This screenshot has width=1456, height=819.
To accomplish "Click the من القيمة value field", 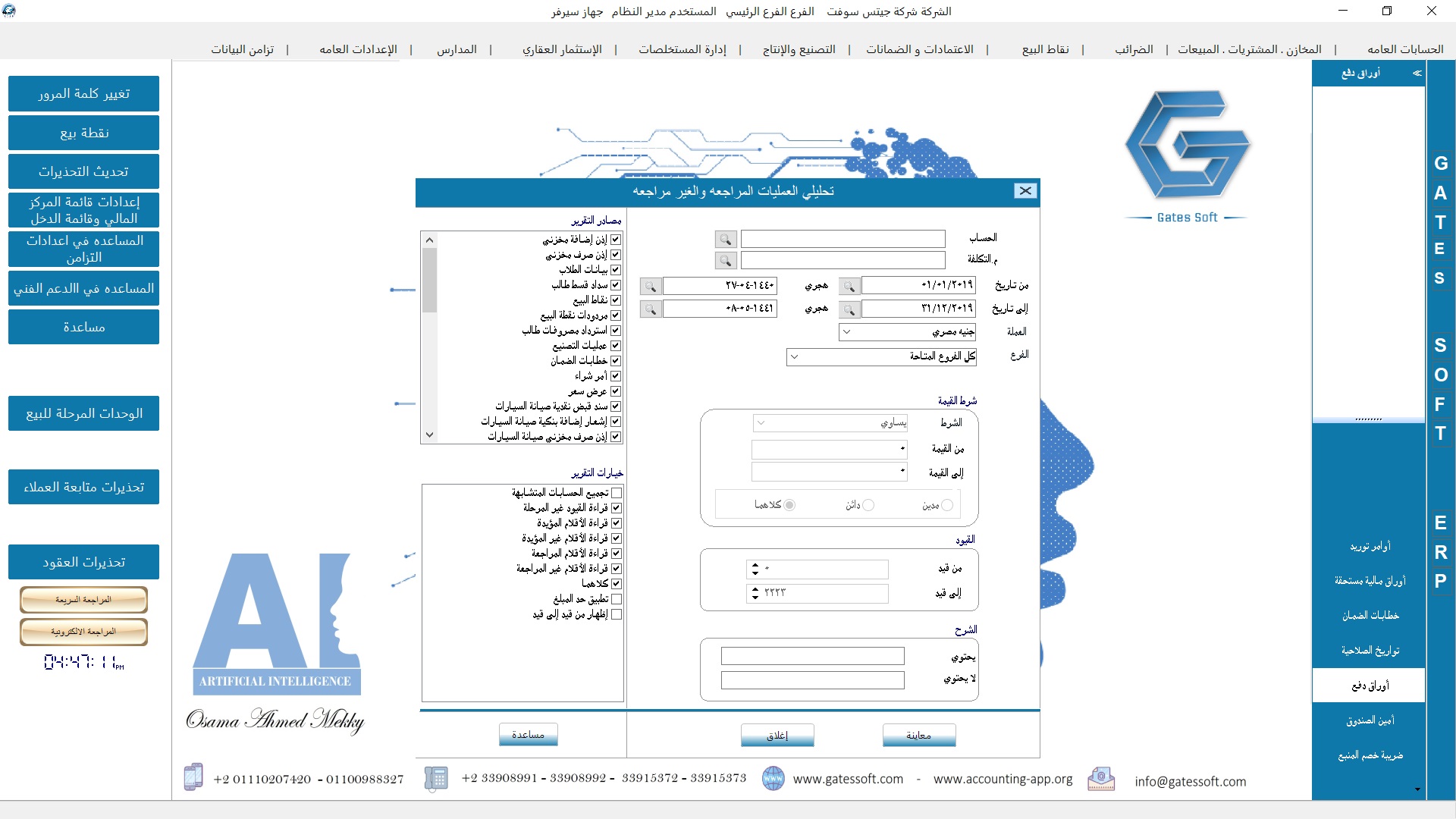I will pos(830,450).
